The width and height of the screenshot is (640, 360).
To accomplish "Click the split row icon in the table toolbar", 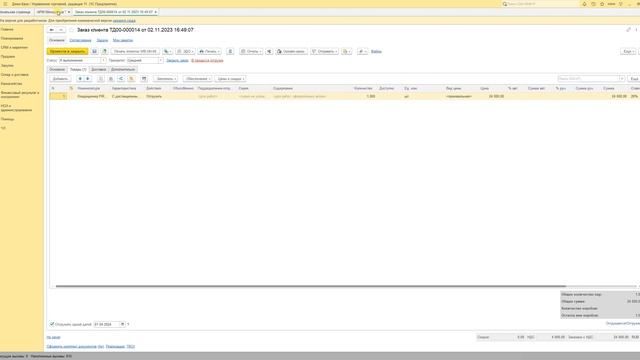I will [x=121, y=79].
